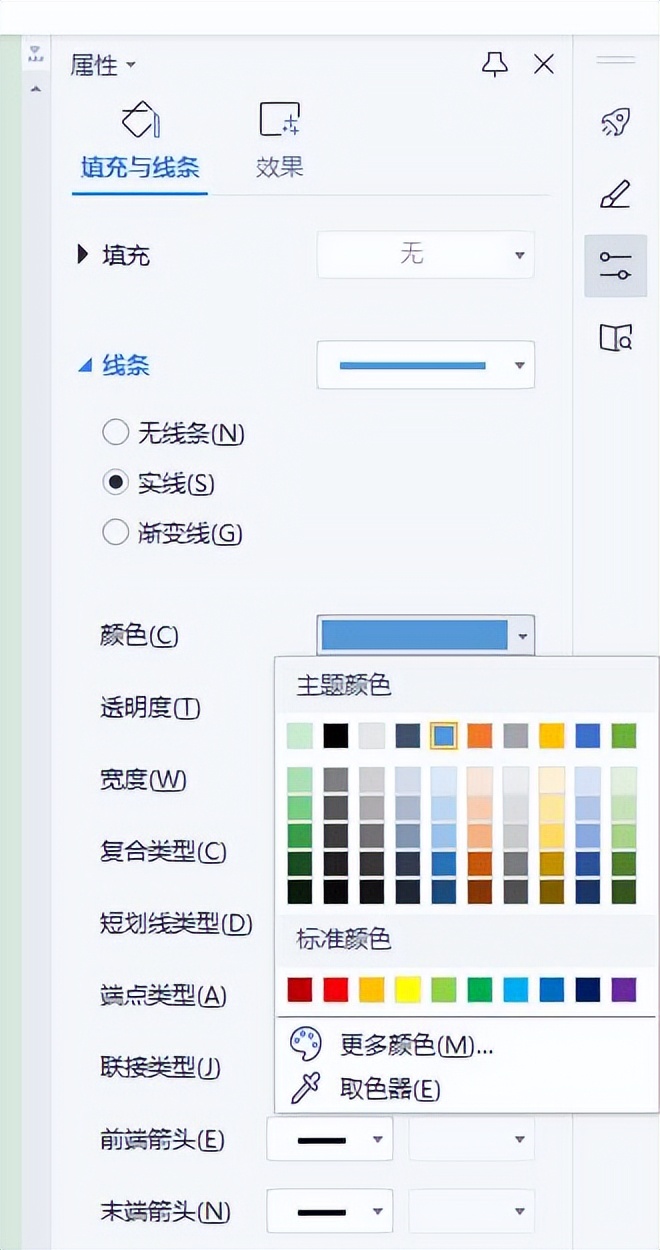Pick orange theme color in top row
The height and width of the screenshot is (1250, 660).
[x=480, y=736]
